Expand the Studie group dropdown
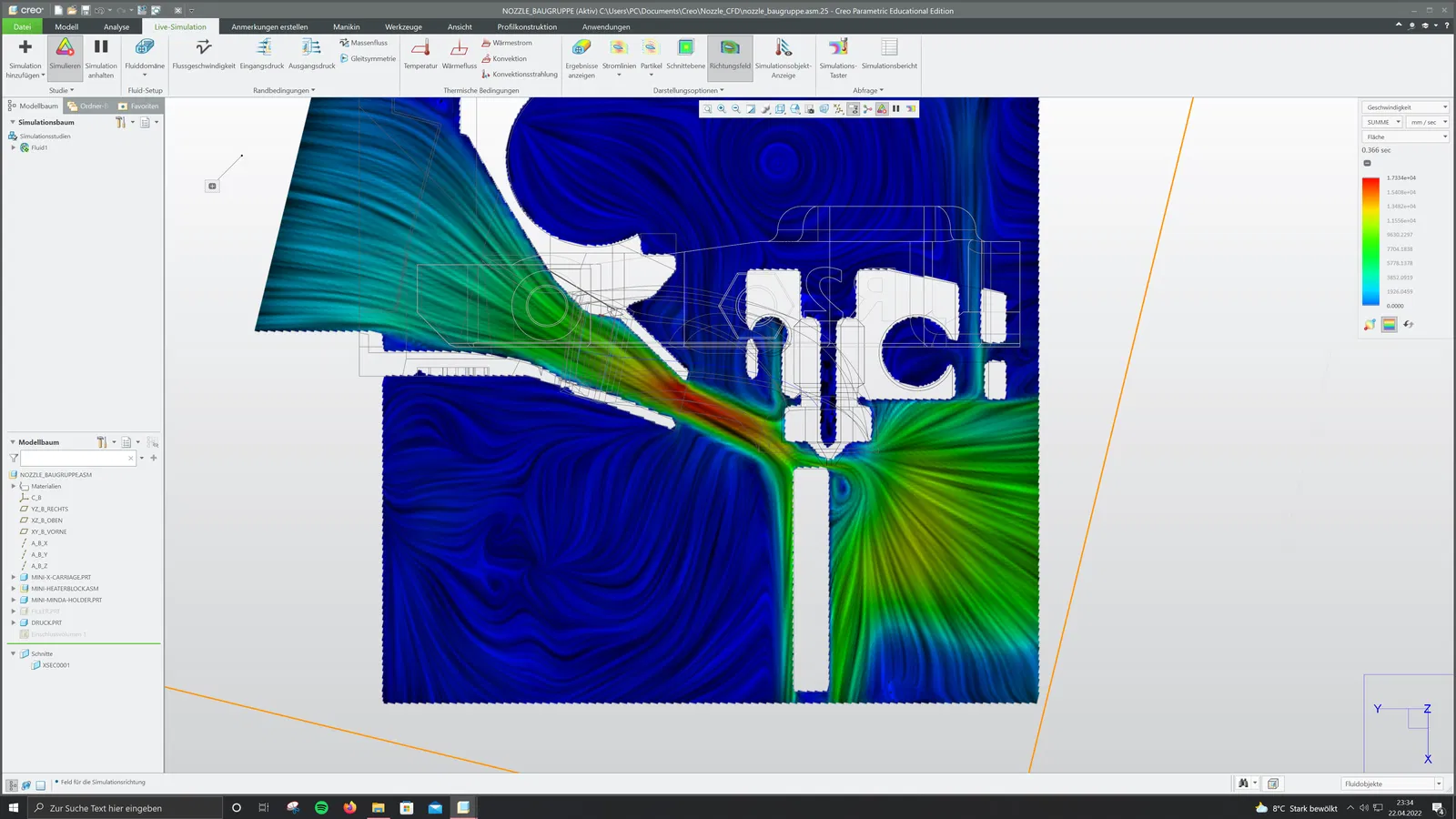Image resolution: width=1456 pixels, height=819 pixels. tap(62, 90)
